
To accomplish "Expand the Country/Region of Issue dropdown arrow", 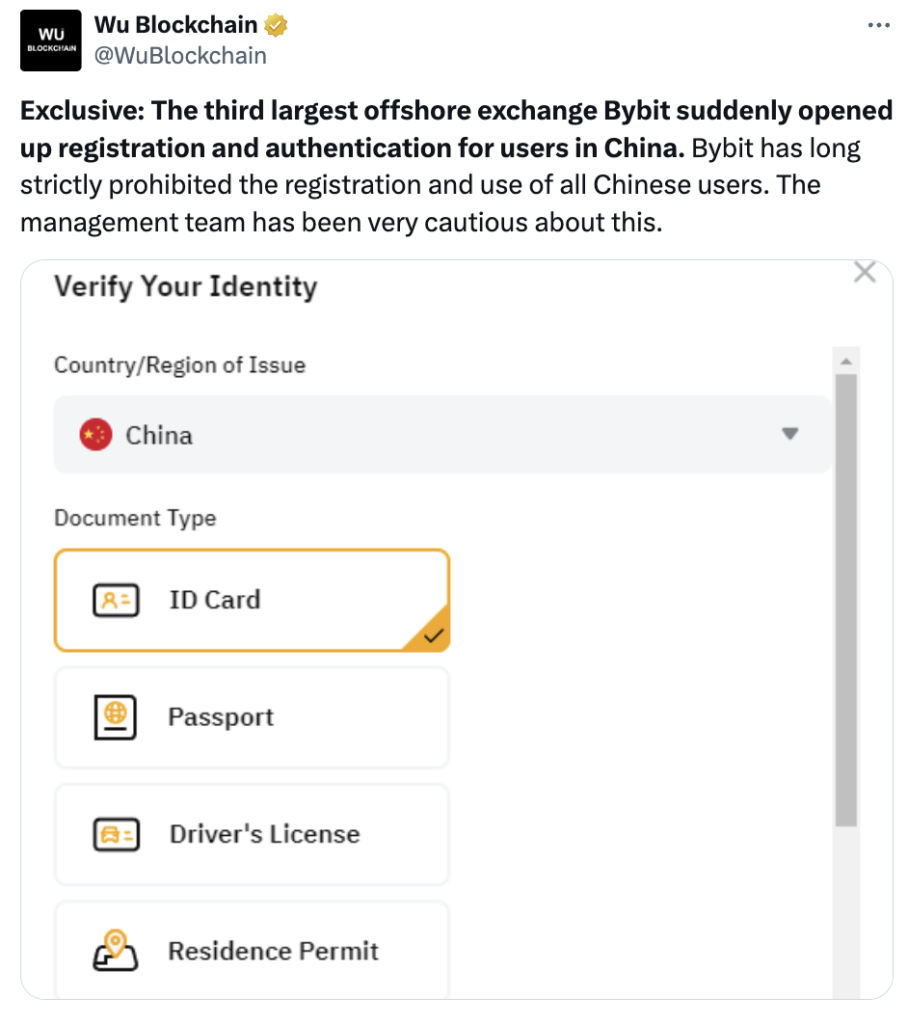I will tap(790, 434).
